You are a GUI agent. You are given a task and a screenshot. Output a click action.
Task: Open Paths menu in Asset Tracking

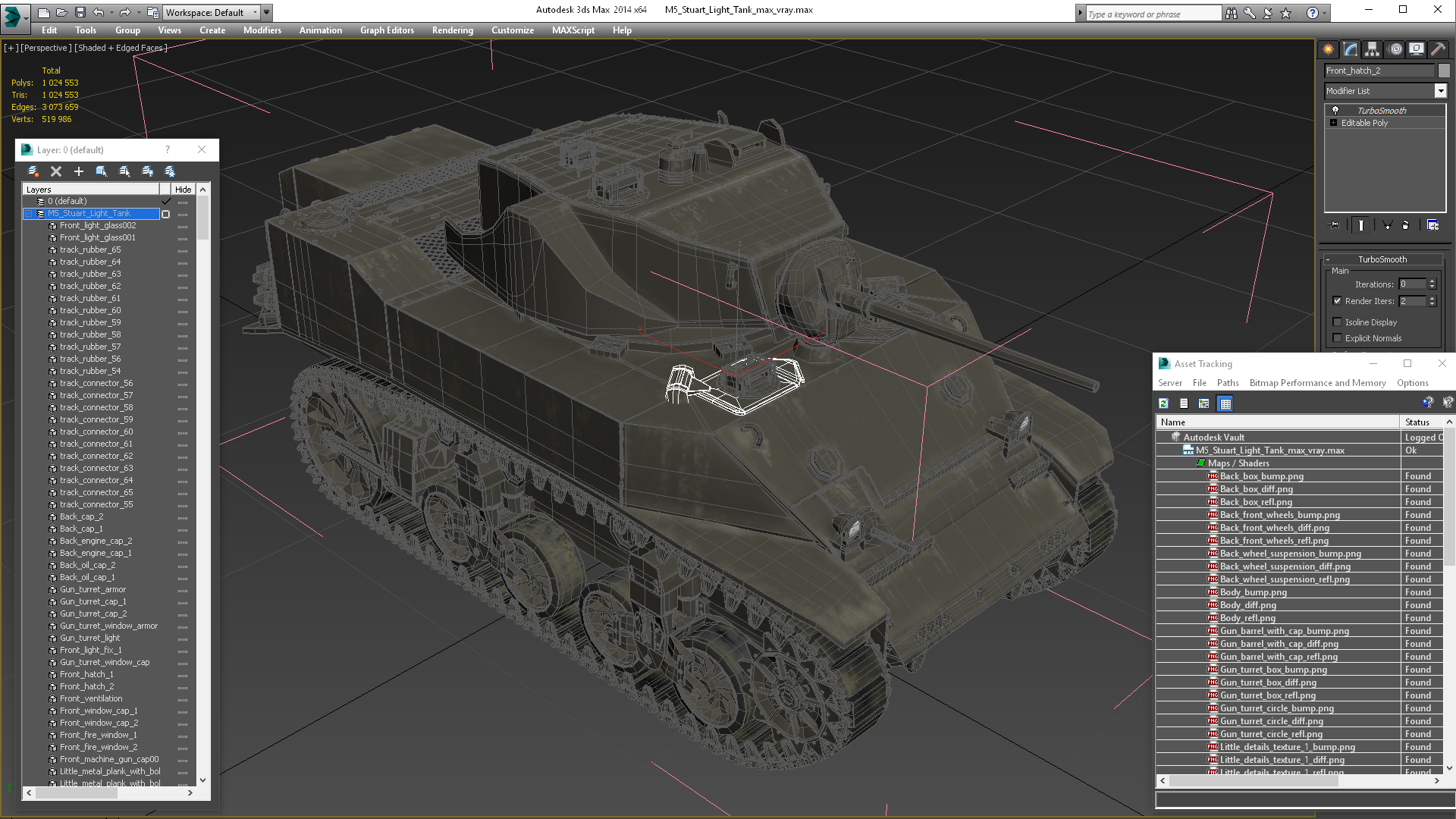1228,383
